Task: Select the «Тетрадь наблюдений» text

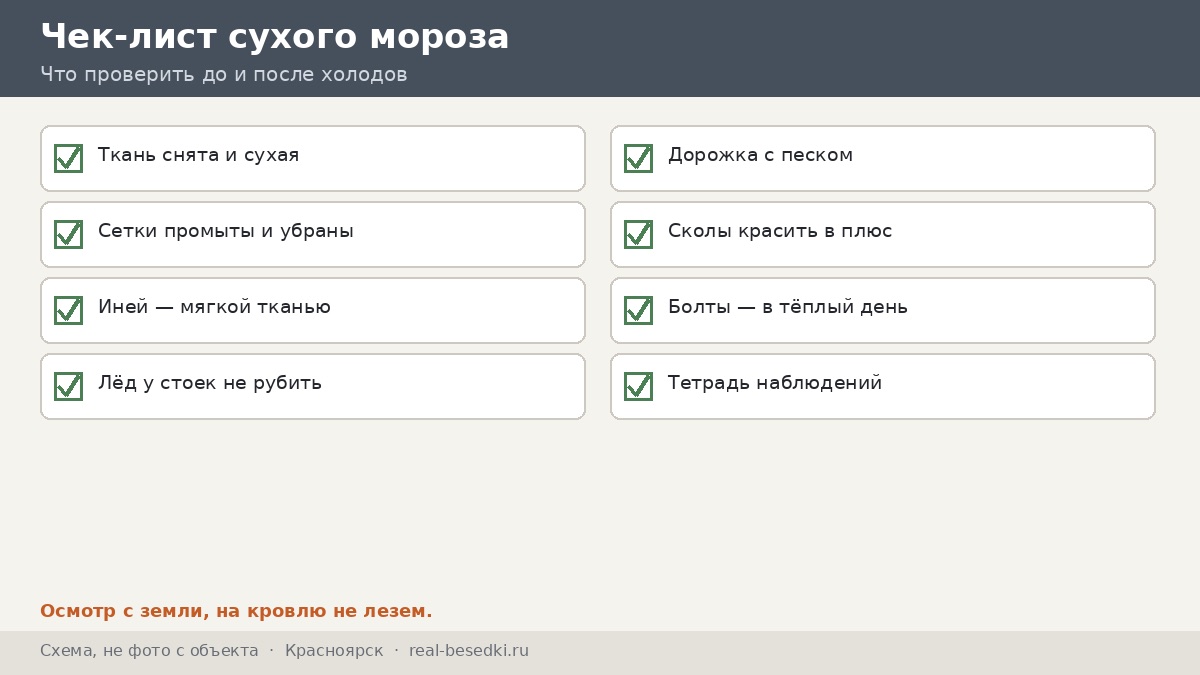Action: pos(775,383)
